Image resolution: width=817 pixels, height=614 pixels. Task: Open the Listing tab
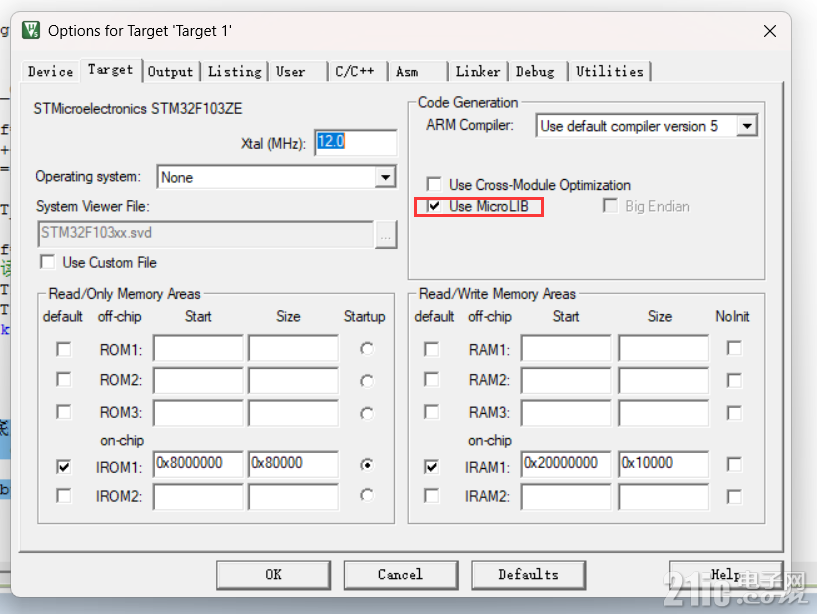pyautogui.click(x=234, y=71)
